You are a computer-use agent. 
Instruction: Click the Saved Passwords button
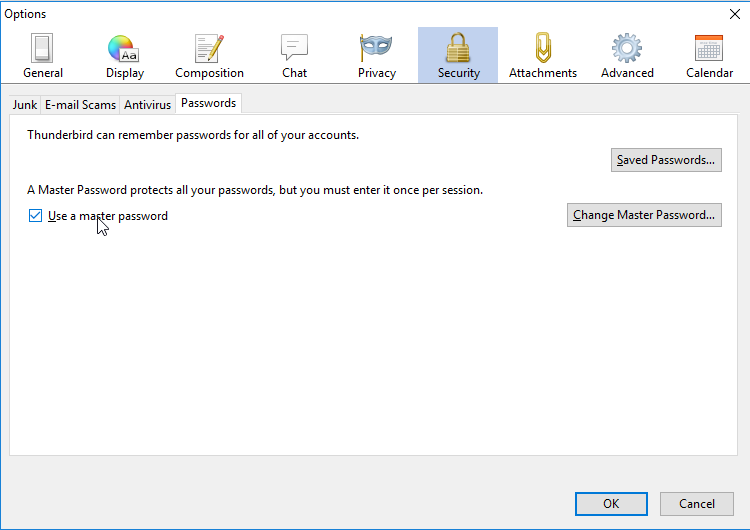666,160
